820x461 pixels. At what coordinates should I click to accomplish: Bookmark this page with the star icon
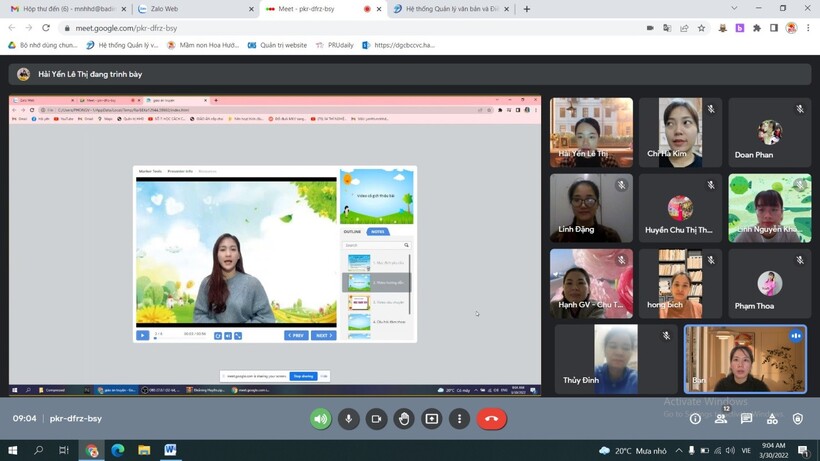(x=701, y=28)
